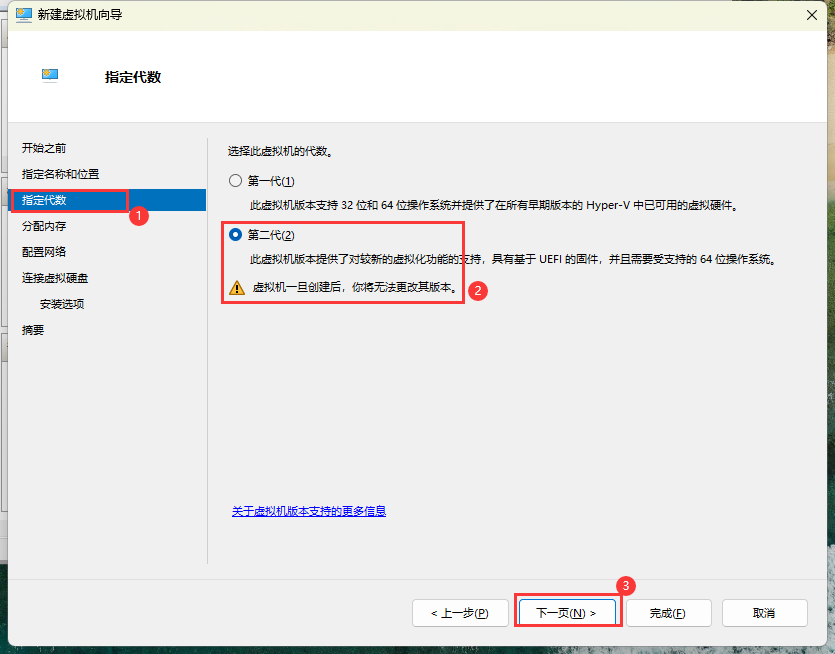
Task: Click the warning text 虚拟机一旦创建后，你将无法更改其版本
Action: (x=355, y=288)
